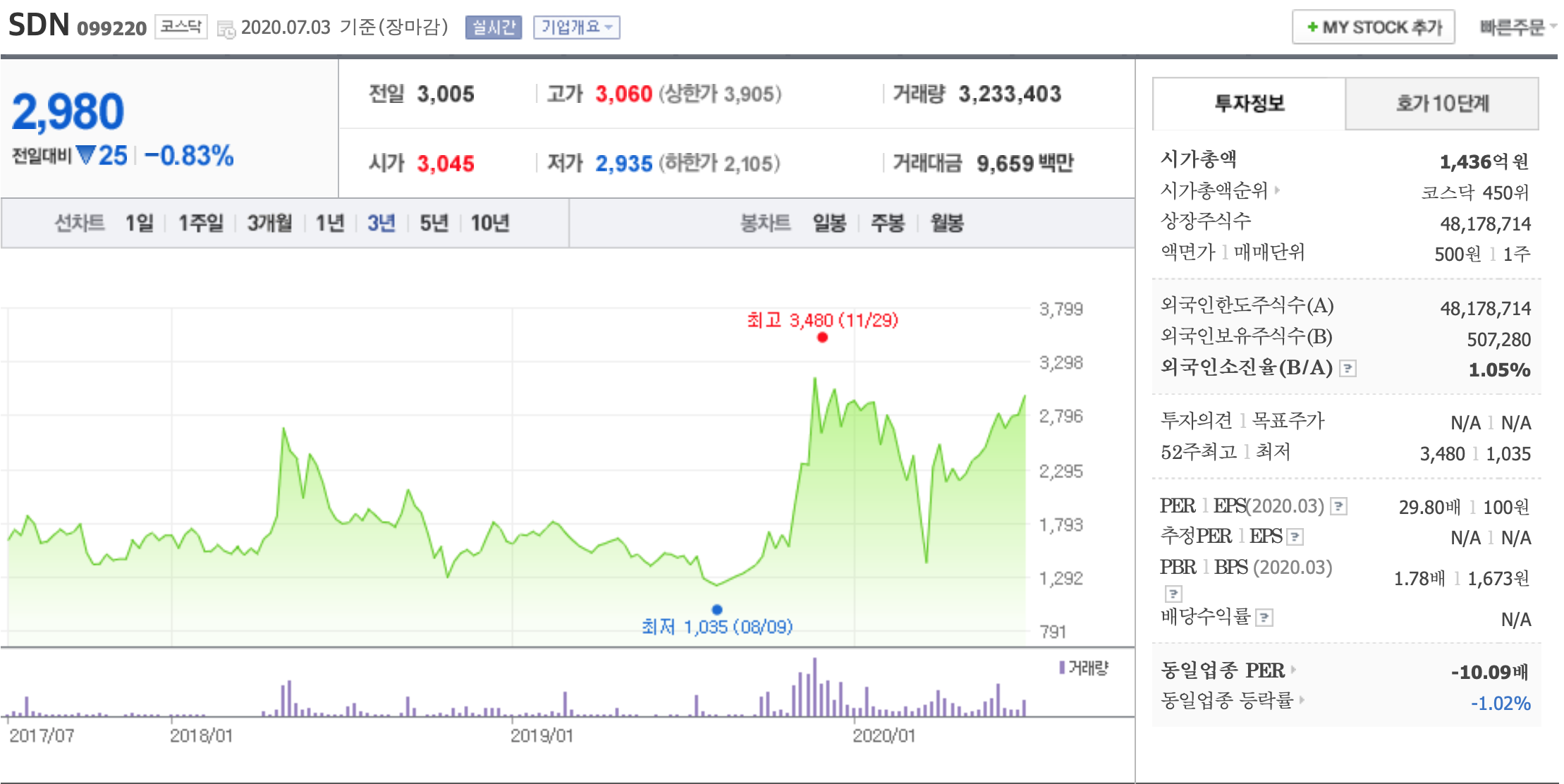Open the 기업개요 dropdown
The image size is (1564, 784).
point(577,27)
